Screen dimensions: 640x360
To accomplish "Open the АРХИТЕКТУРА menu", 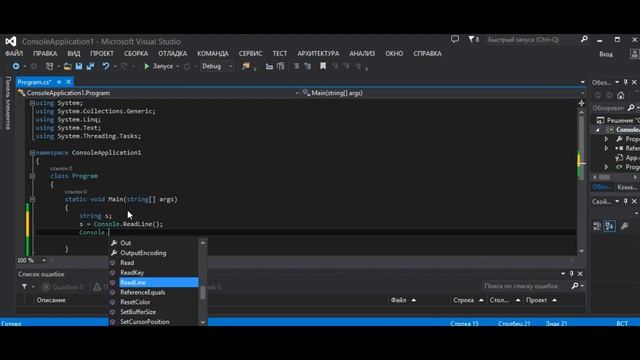I will point(318,53).
